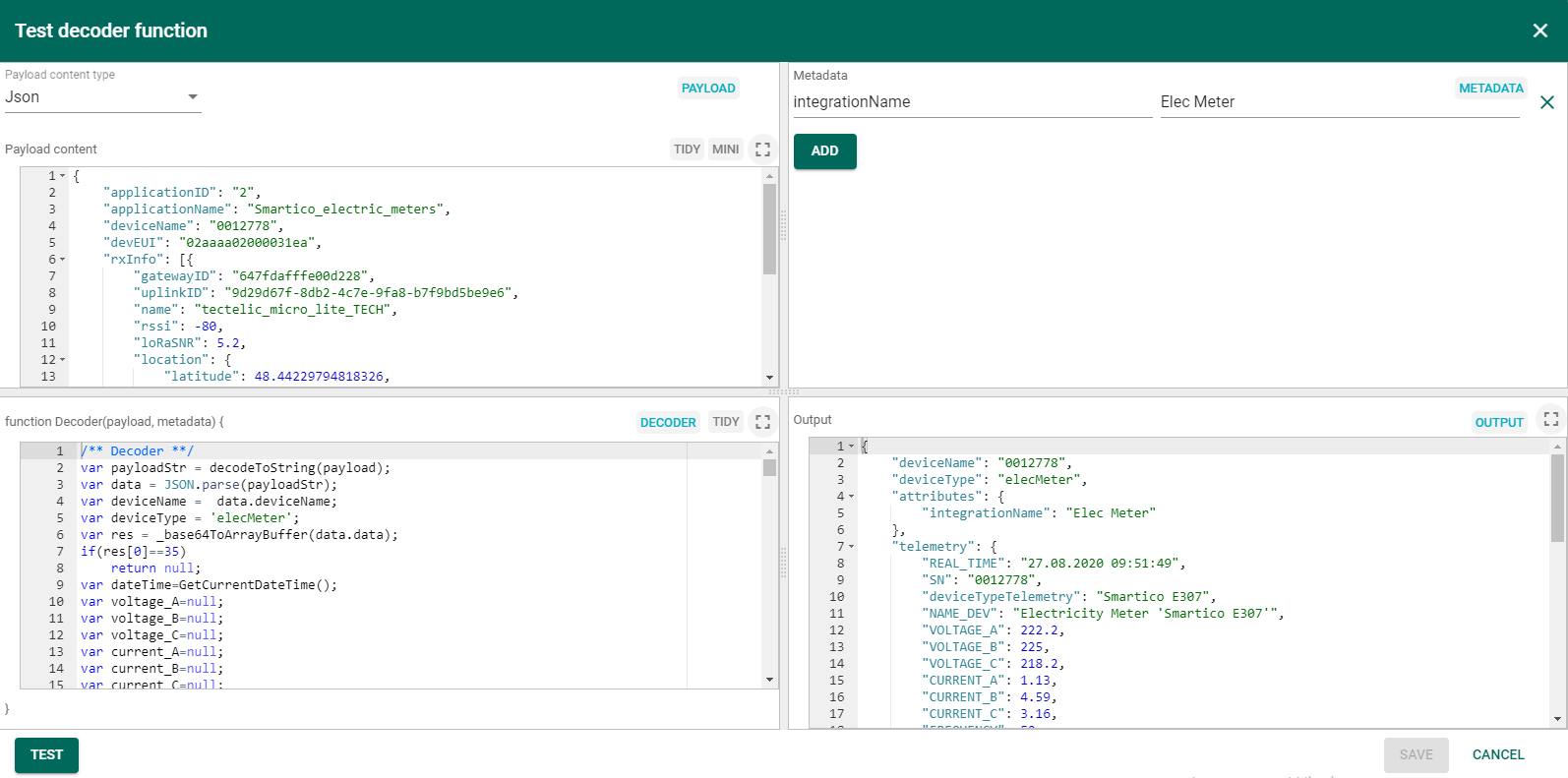The height and width of the screenshot is (778, 1568).
Task: Edit the integrationName metadata key field
Action: [x=971, y=102]
